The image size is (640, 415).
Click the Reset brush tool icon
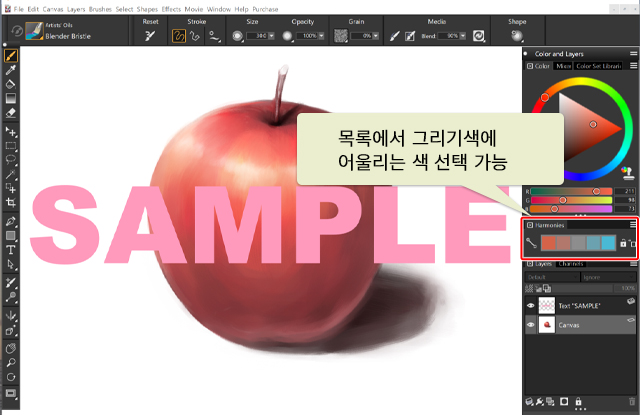tap(150, 35)
